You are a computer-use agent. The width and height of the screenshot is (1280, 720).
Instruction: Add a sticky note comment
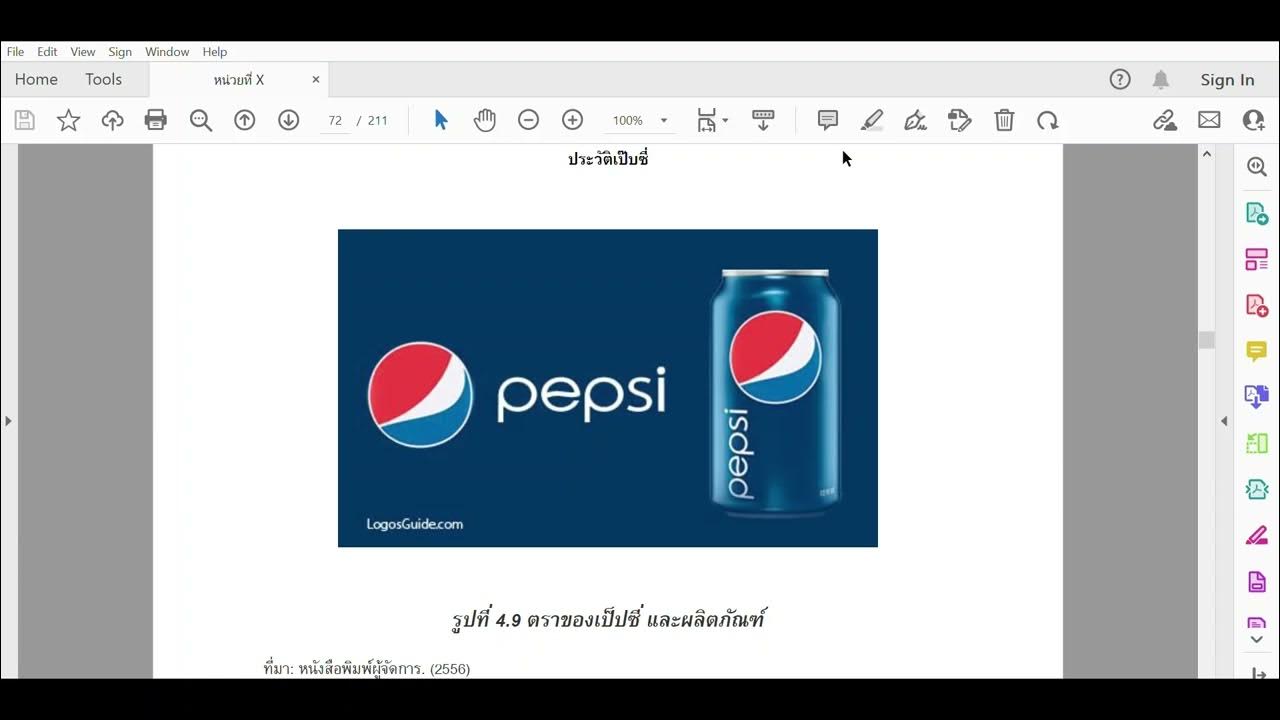tap(828, 121)
